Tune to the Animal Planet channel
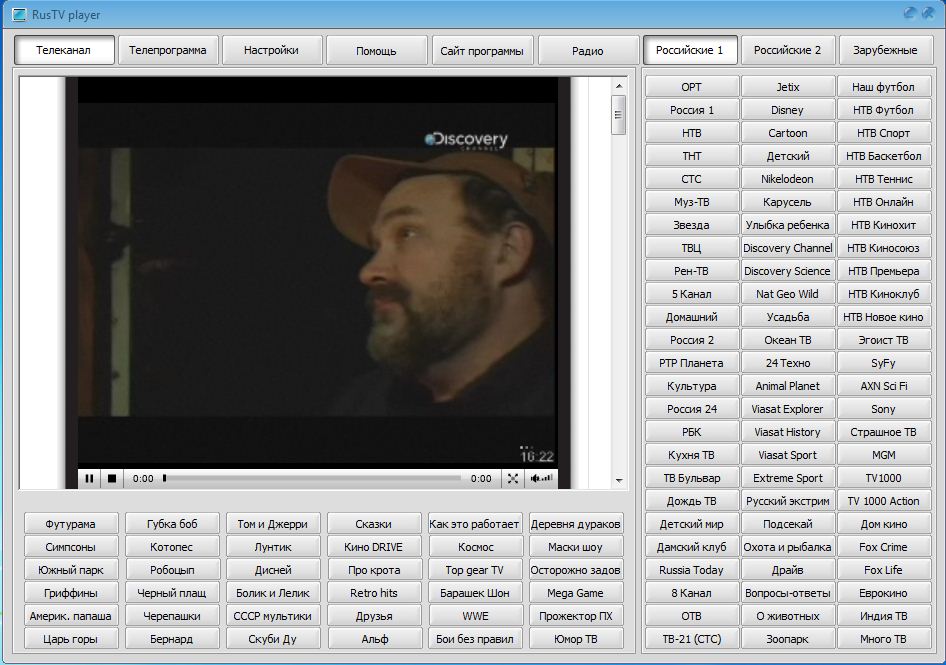Screen dimensions: 946x665 [787, 386]
